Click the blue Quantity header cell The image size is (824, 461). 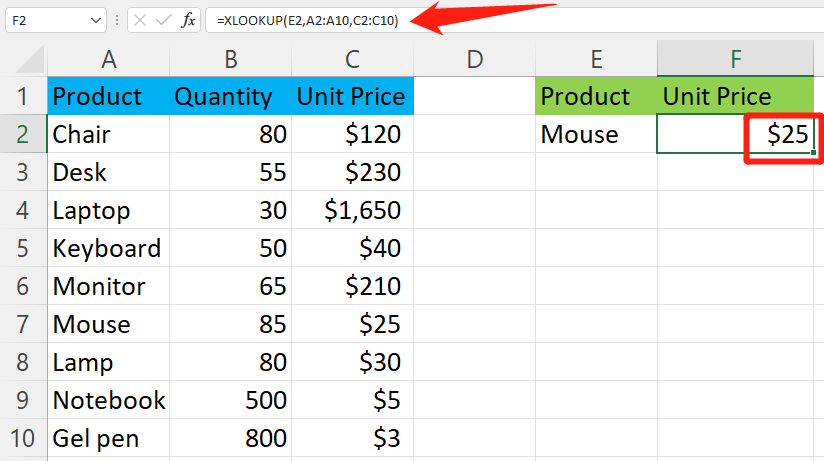click(231, 97)
